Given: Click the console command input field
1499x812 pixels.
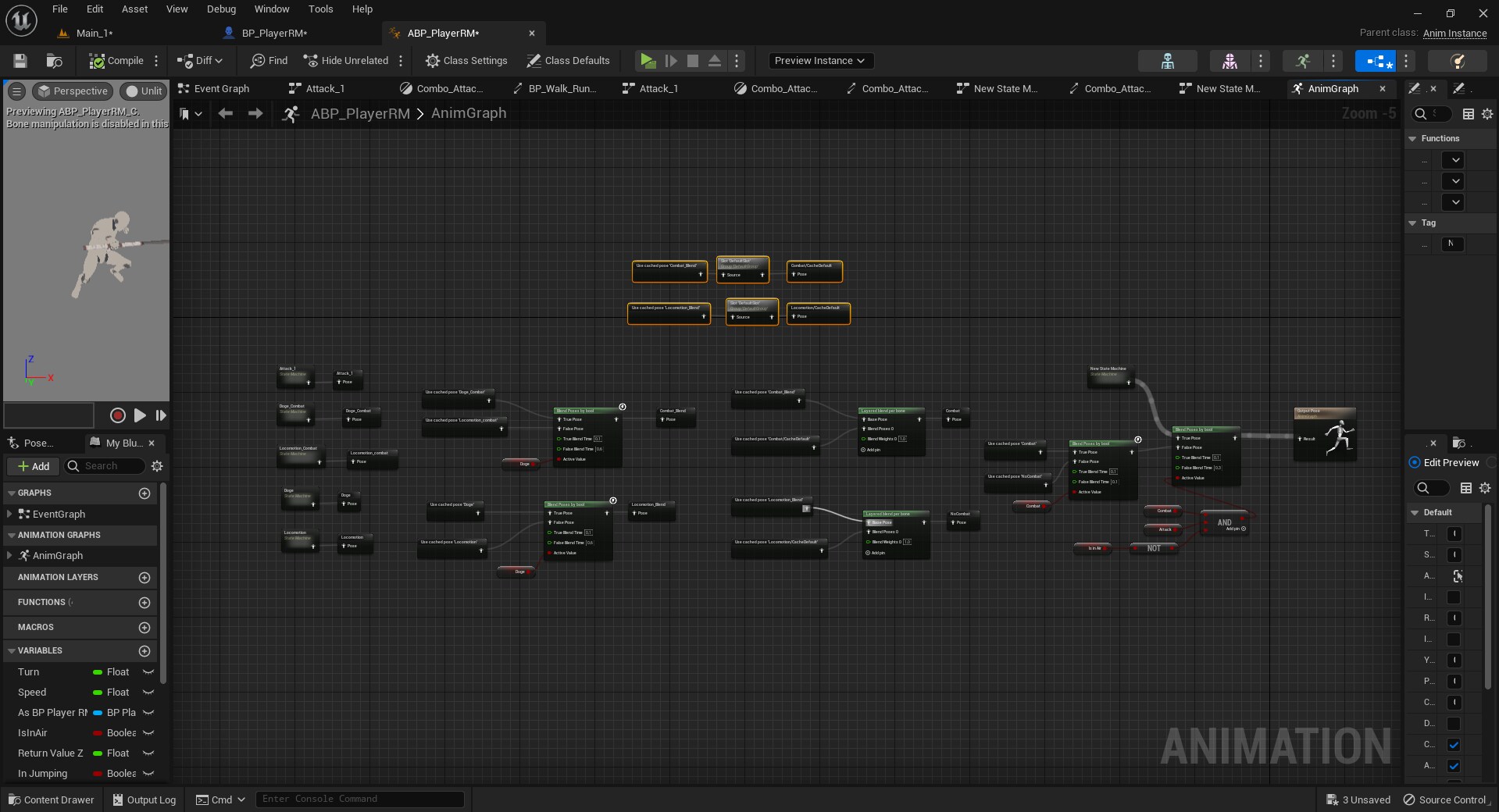Looking at the screenshot, I should pyautogui.click(x=359, y=799).
